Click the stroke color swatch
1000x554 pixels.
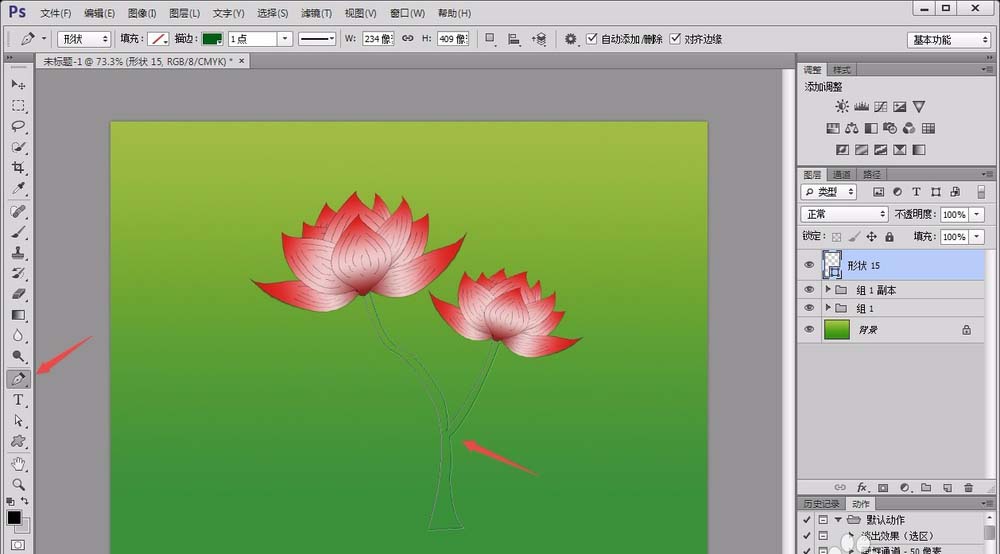[212, 39]
